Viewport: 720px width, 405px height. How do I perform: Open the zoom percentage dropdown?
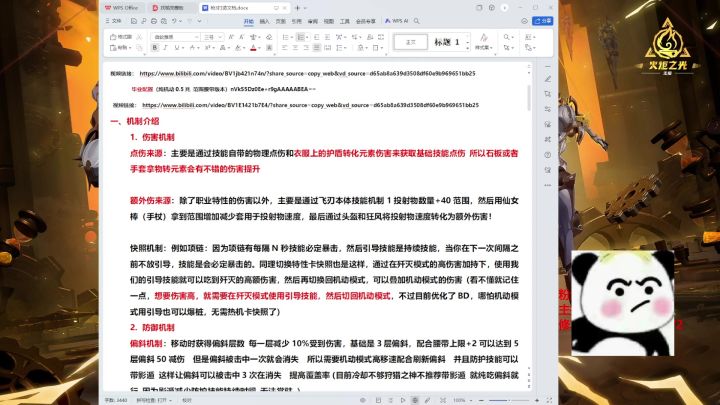point(471,400)
